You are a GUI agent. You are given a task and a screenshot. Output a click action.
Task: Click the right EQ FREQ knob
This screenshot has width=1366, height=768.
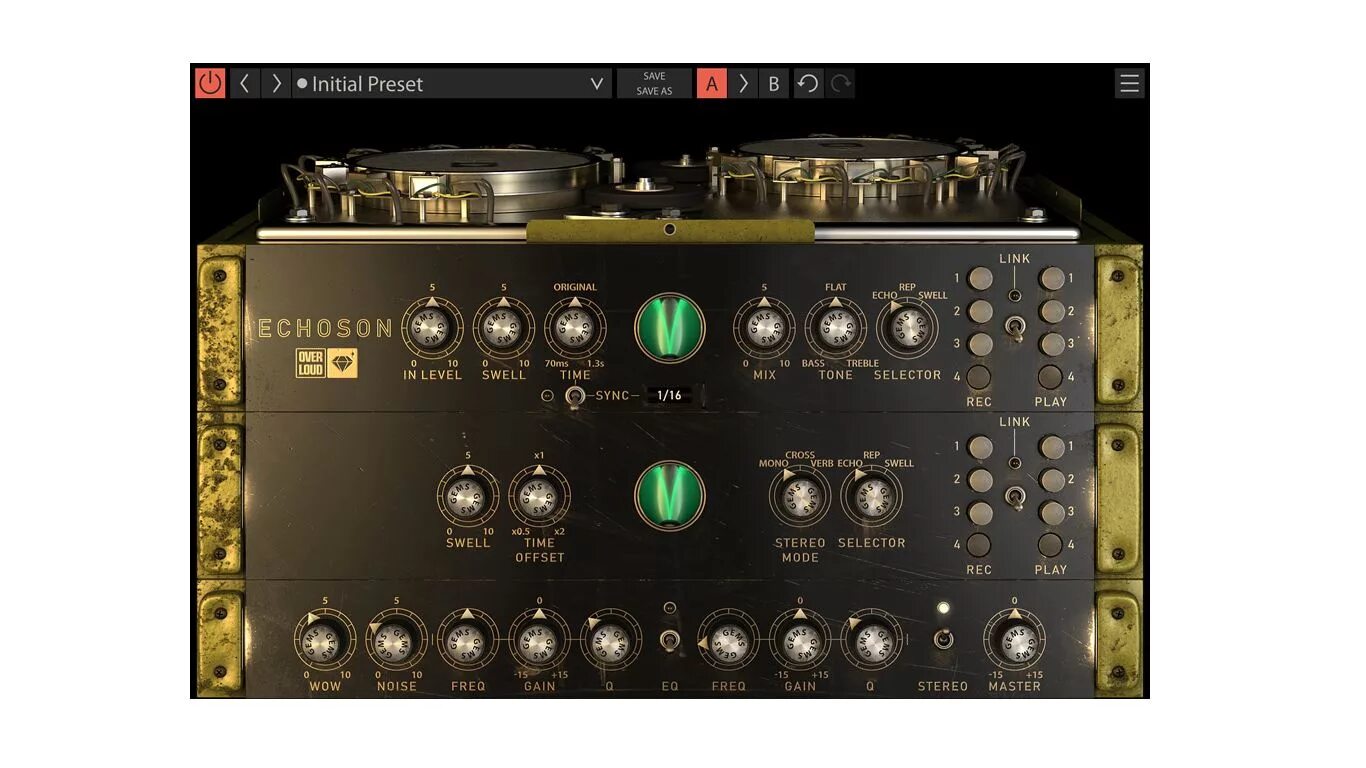point(728,640)
